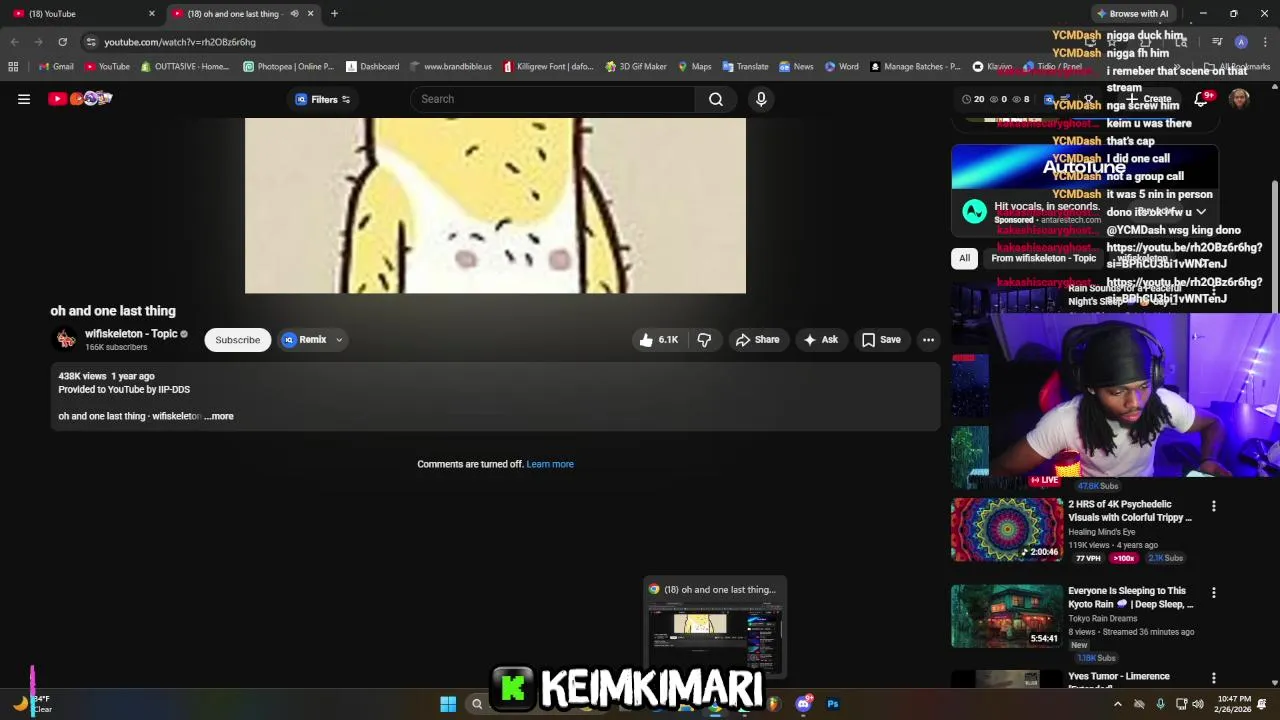Click the Ask button under the video

[x=820, y=340]
